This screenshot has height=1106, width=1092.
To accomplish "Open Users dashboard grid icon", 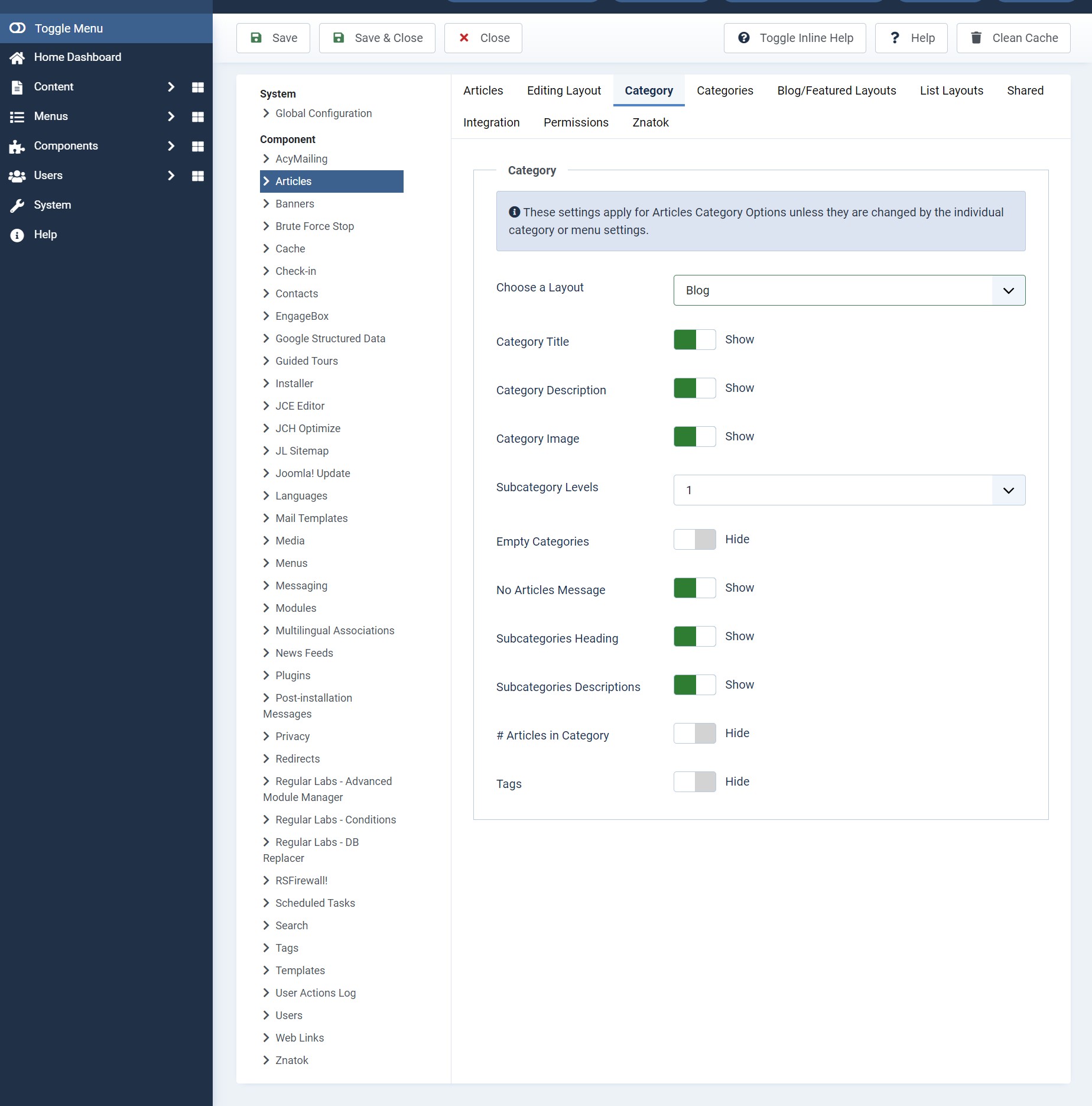I will (x=198, y=176).
